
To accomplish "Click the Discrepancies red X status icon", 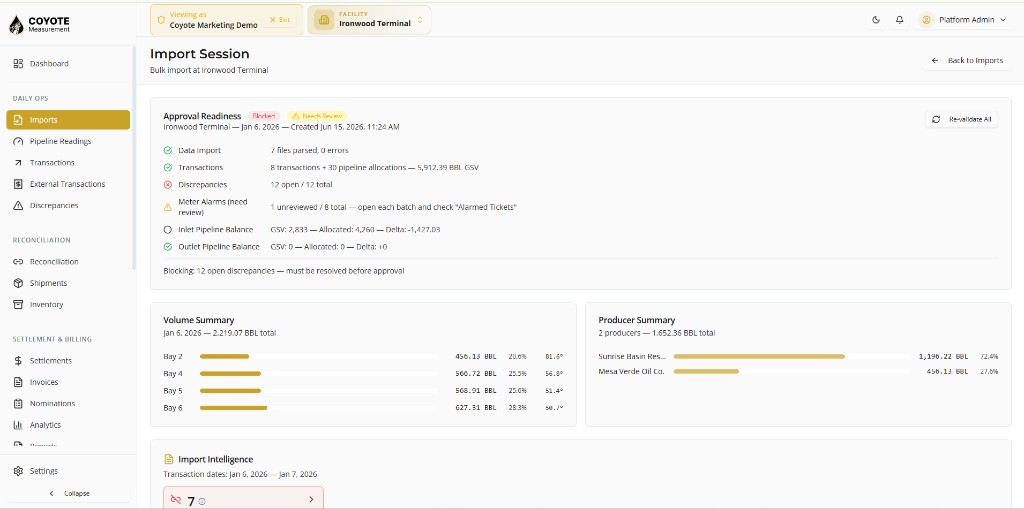I will tap(168, 184).
